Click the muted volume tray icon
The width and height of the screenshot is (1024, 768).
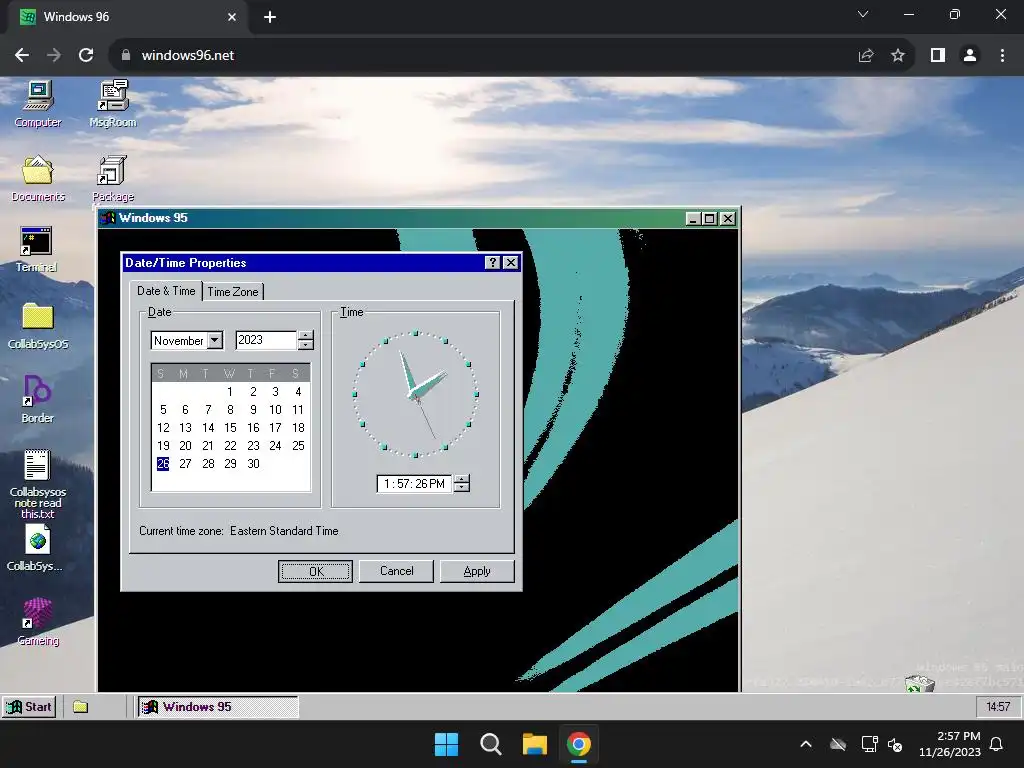click(895, 744)
